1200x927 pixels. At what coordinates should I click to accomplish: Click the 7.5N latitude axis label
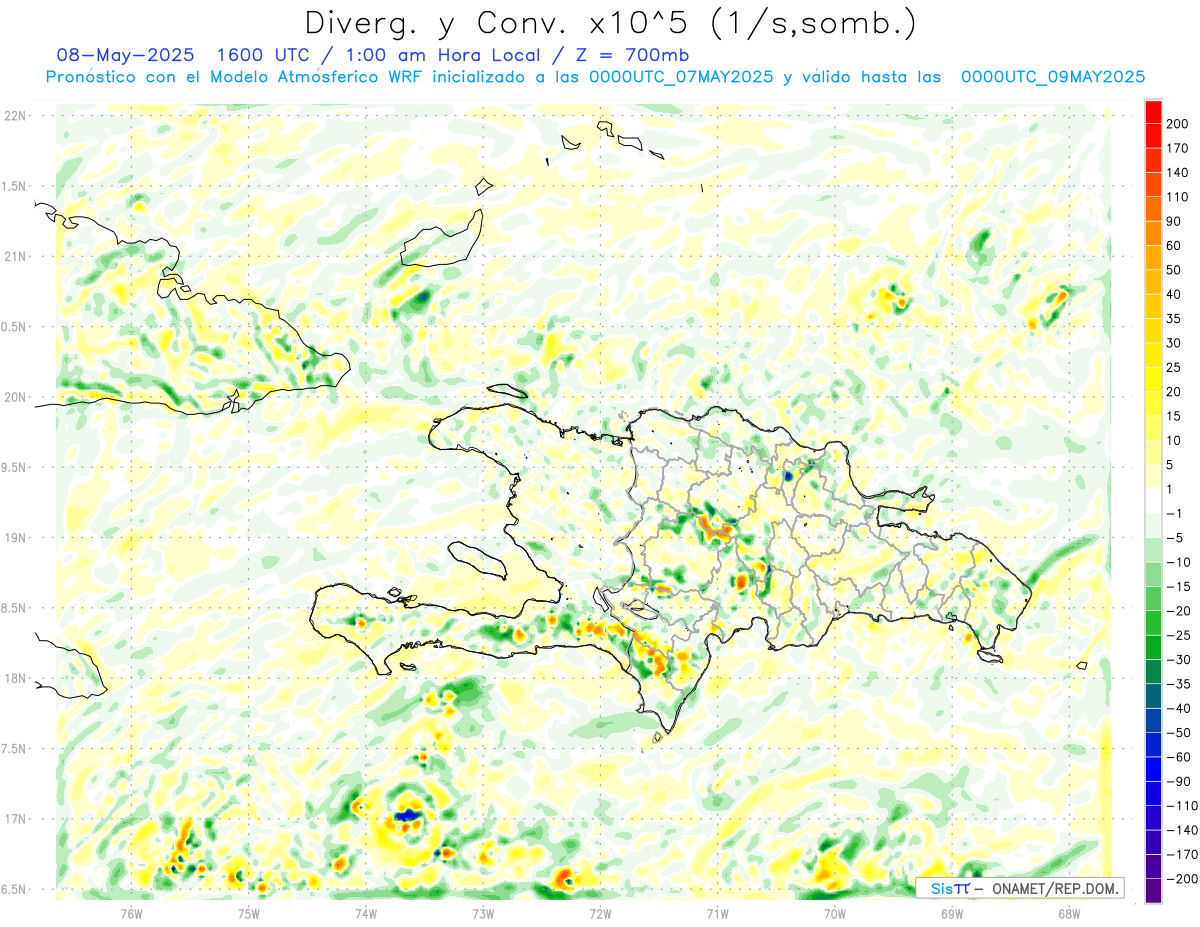[x=14, y=748]
